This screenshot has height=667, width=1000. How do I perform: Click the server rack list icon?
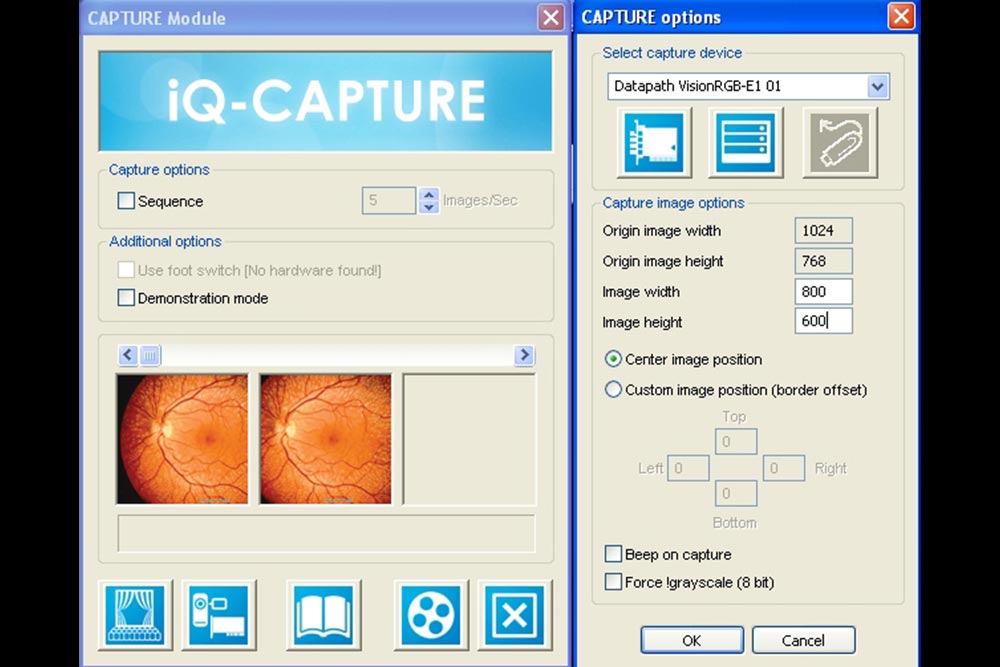tap(746, 143)
